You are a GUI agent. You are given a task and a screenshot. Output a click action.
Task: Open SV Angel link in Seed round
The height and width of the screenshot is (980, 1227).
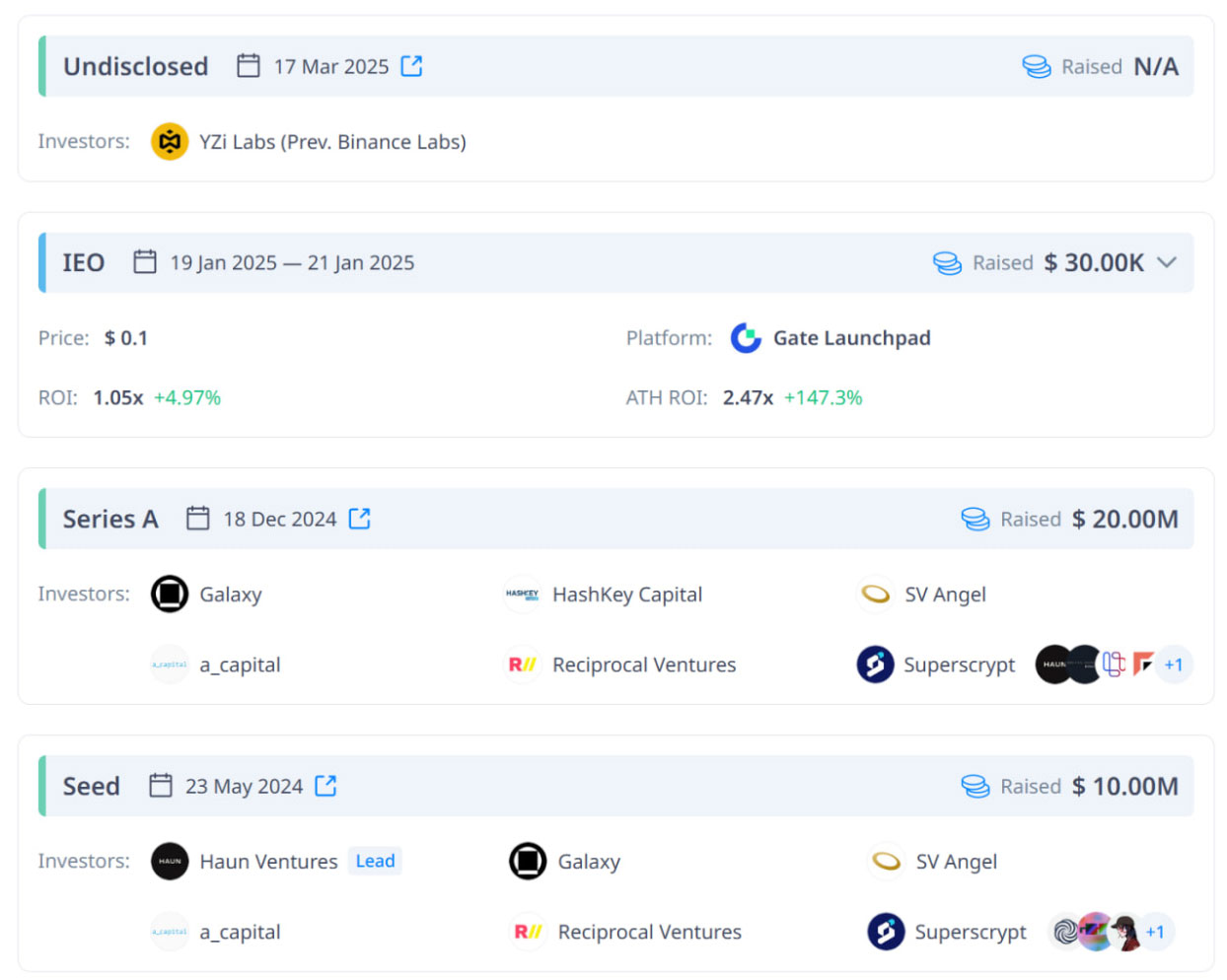[956, 862]
